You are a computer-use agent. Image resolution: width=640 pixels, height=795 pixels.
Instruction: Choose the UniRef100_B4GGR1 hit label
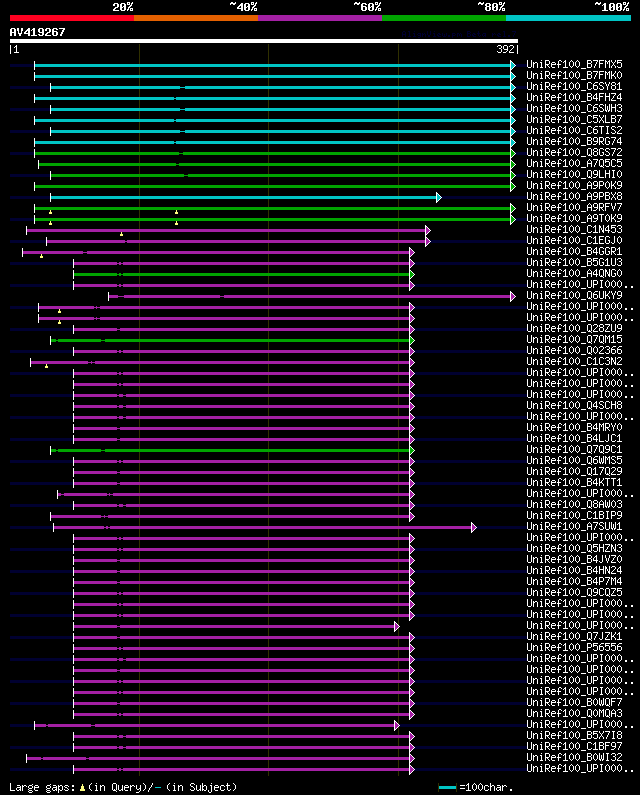(574, 251)
